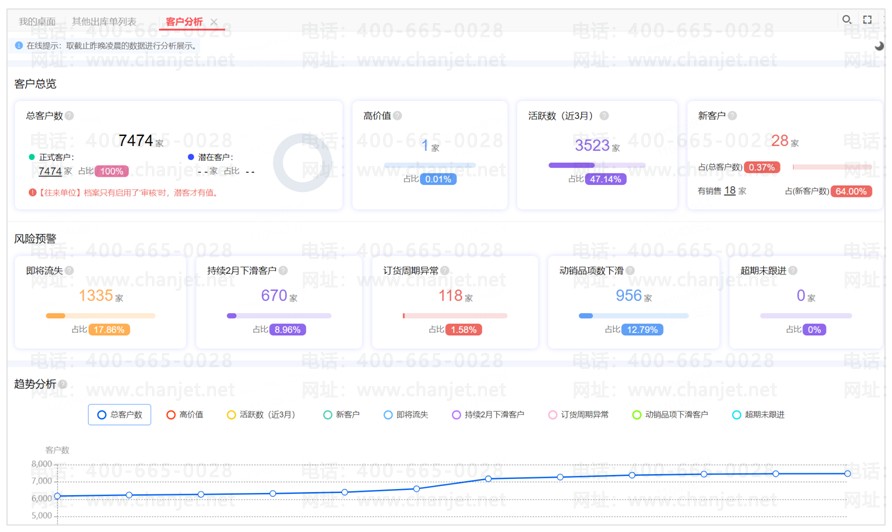Click the 100% 正式客户 badge

112,171
